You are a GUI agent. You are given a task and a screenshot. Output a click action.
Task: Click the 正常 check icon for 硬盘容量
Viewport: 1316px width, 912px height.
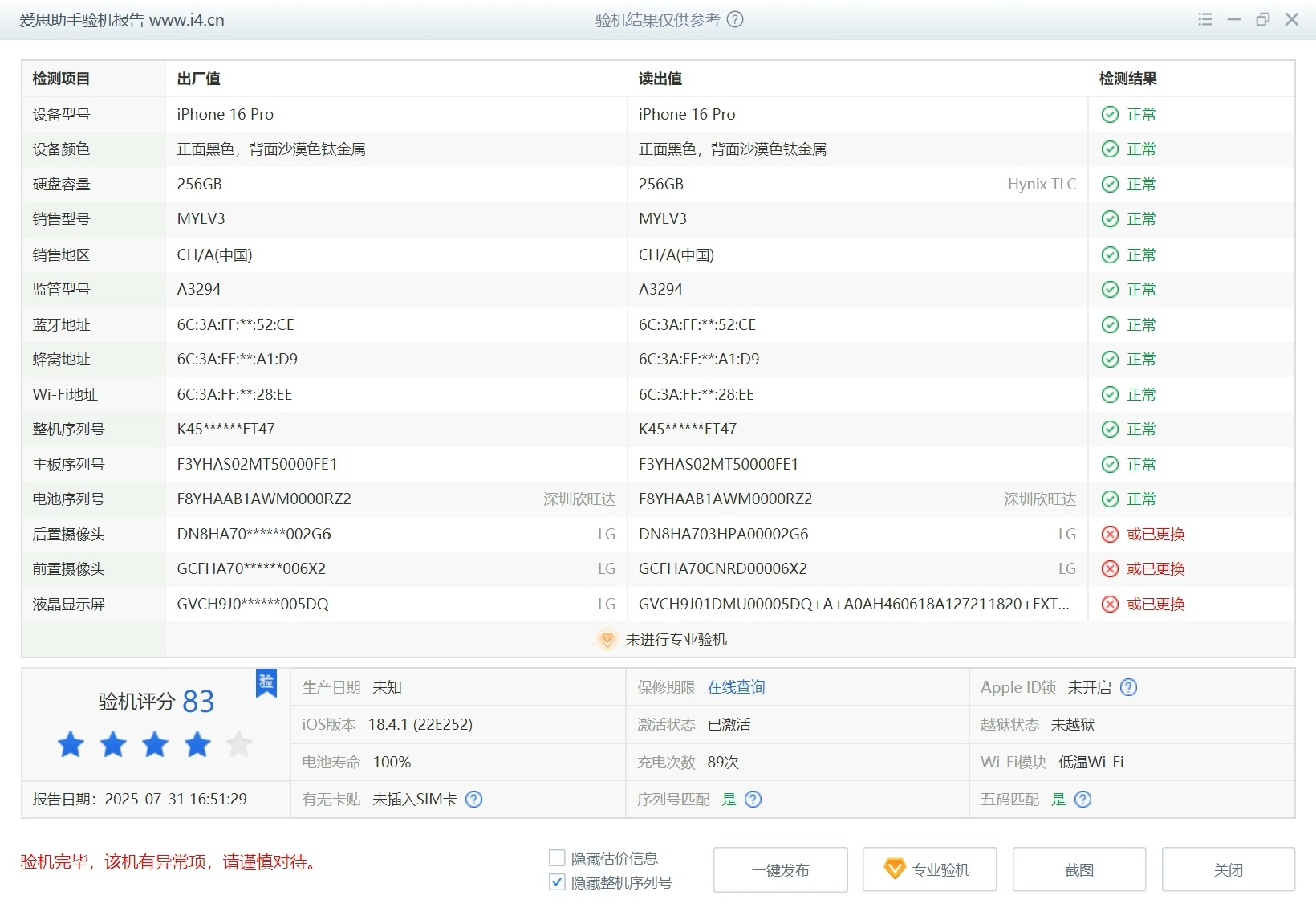coord(1110,185)
